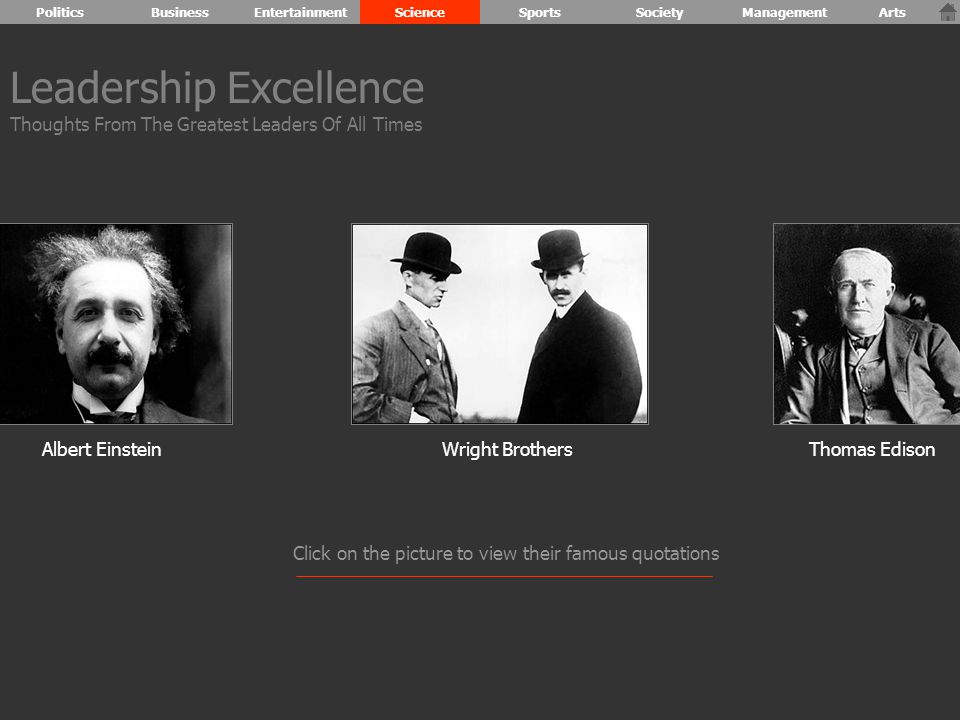Switch to the Society tab
The image size is (960, 720).
coord(659,12)
